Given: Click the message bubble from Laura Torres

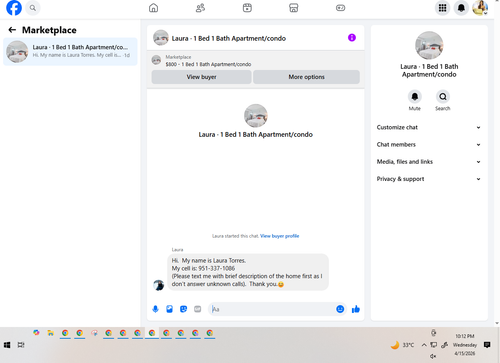Looking at the screenshot, I should pos(248,272).
